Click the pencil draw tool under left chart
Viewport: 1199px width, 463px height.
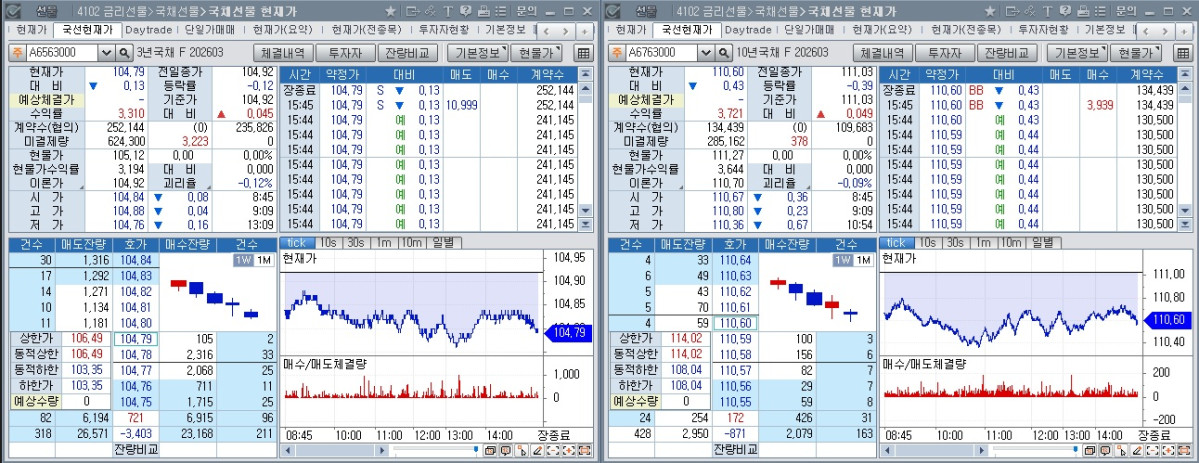pos(538,450)
